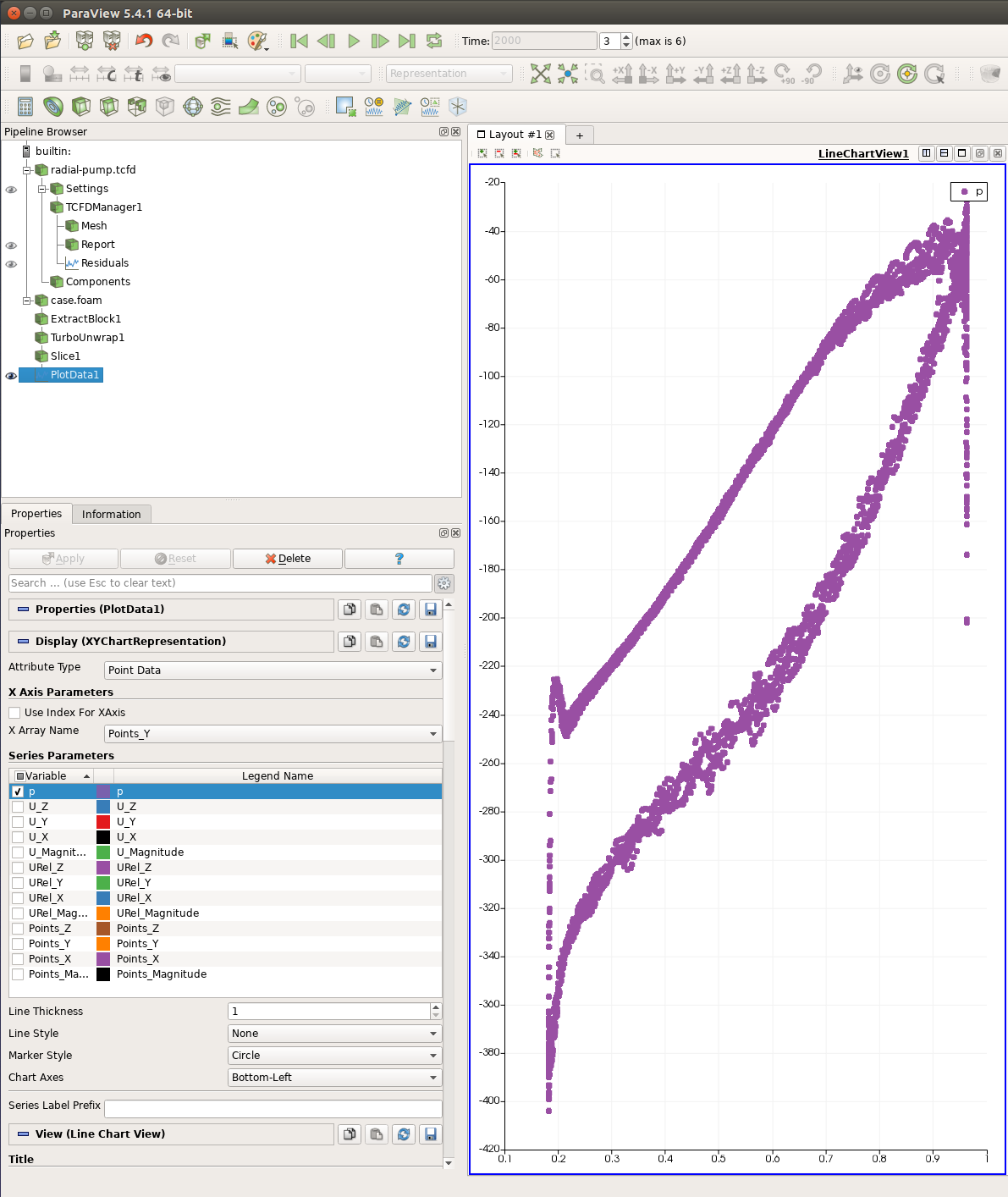Click the U_Y red color swatch

(x=103, y=822)
